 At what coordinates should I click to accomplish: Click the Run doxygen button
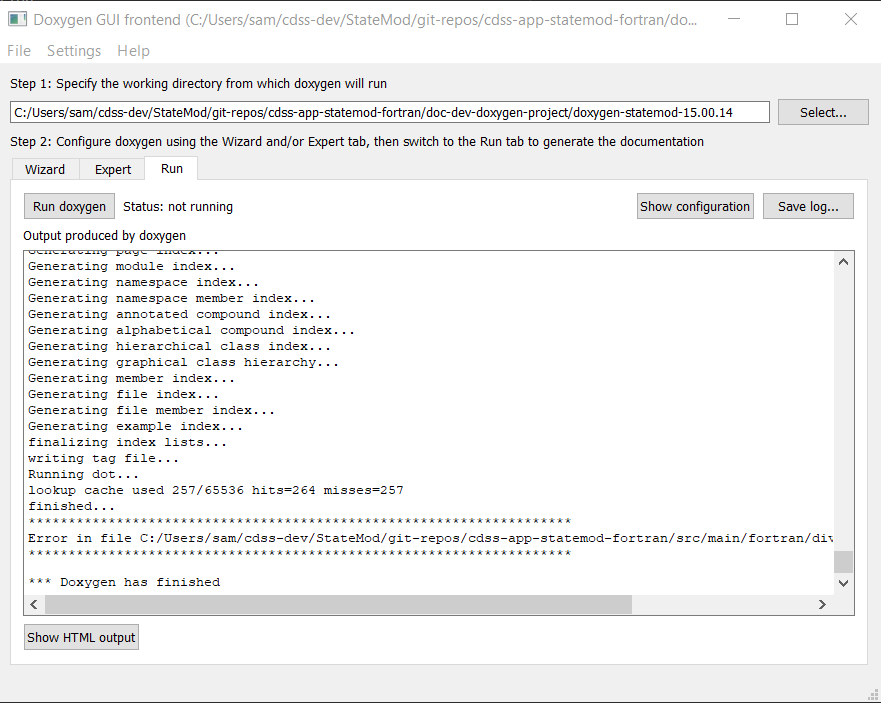tap(69, 206)
